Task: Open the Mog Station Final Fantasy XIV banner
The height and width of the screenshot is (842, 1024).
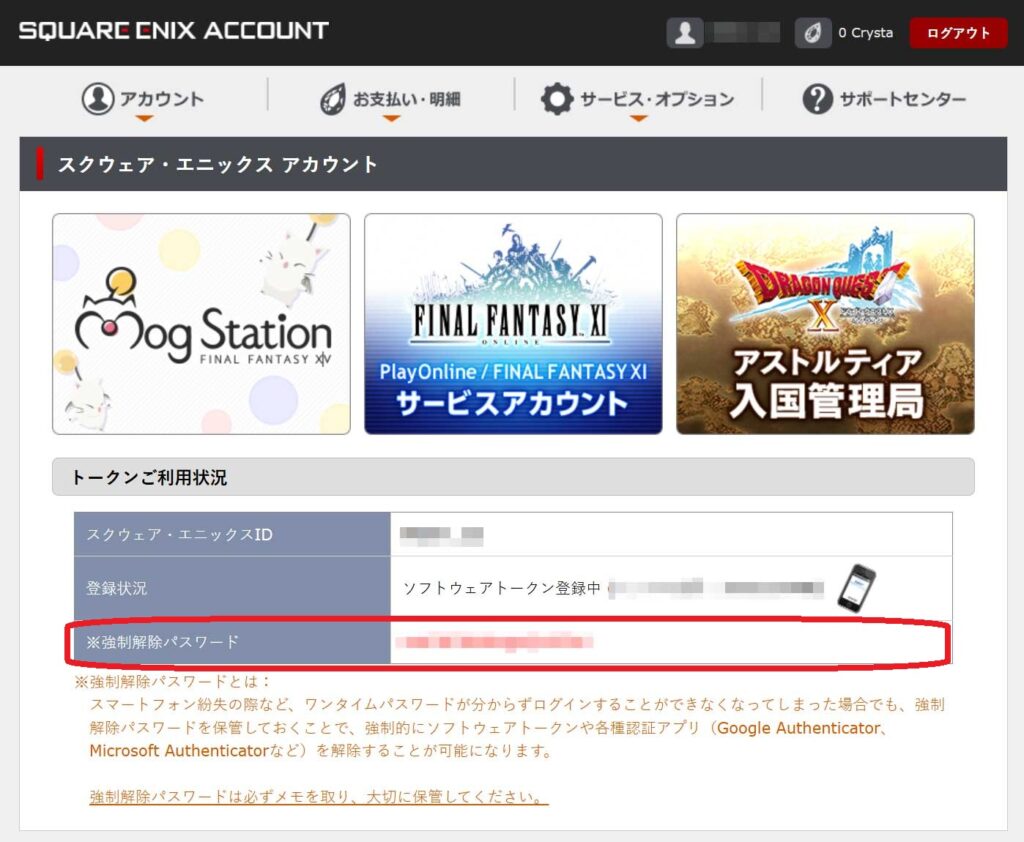Action: [x=201, y=324]
